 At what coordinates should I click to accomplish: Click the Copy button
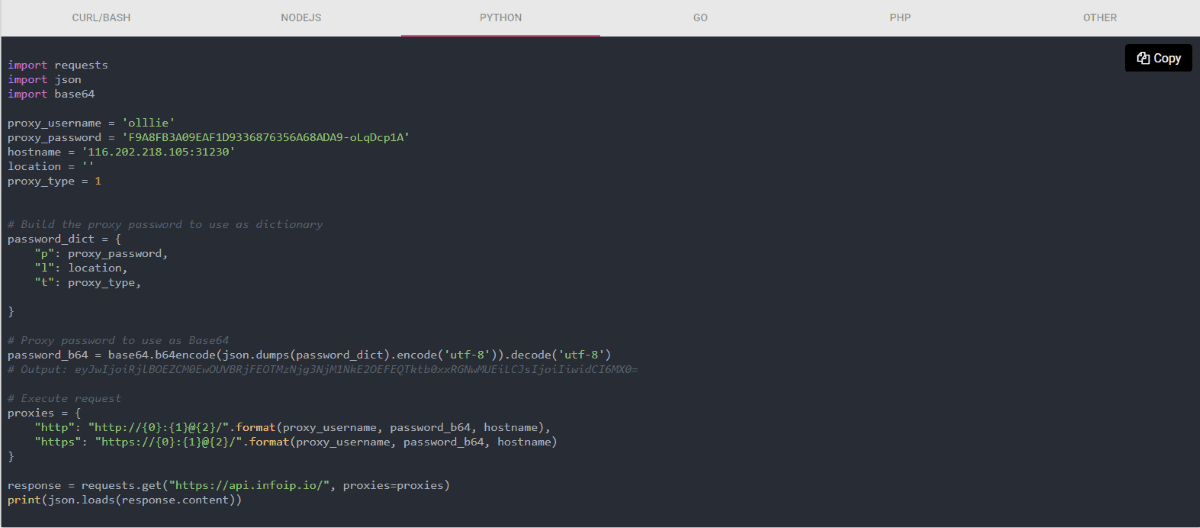click(x=1158, y=58)
